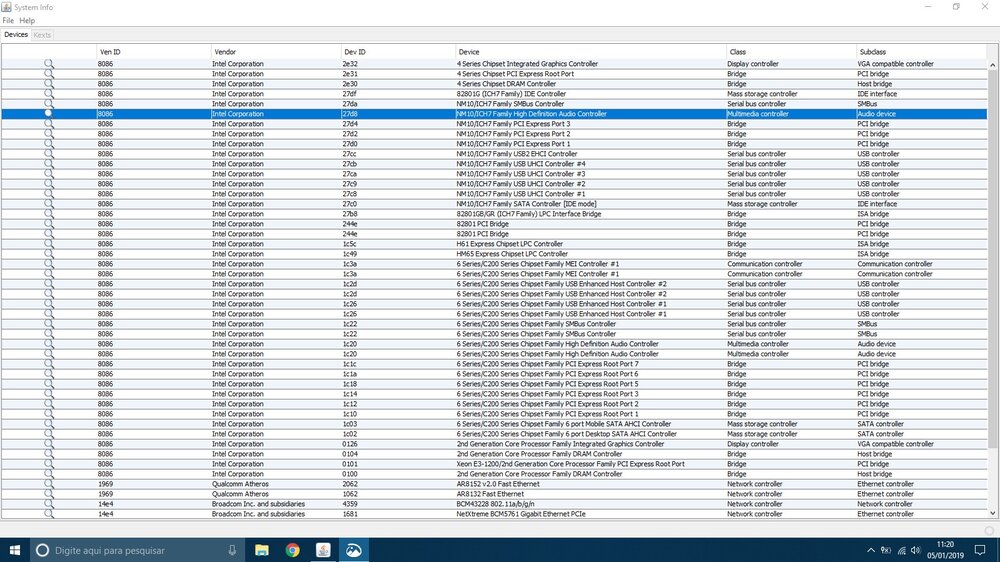Click the volume icon in system tray
The height and width of the screenshot is (562, 1000).
click(917, 550)
